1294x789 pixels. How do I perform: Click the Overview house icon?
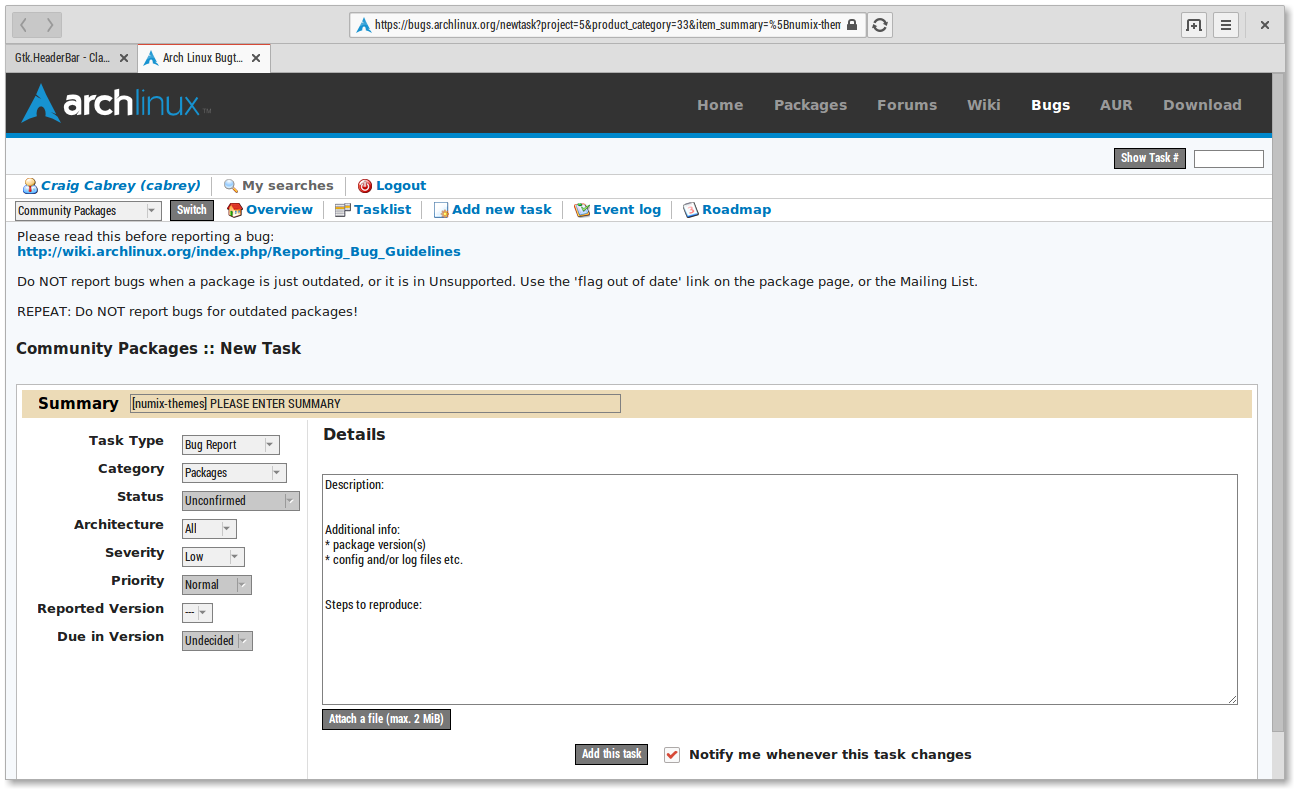tap(235, 210)
